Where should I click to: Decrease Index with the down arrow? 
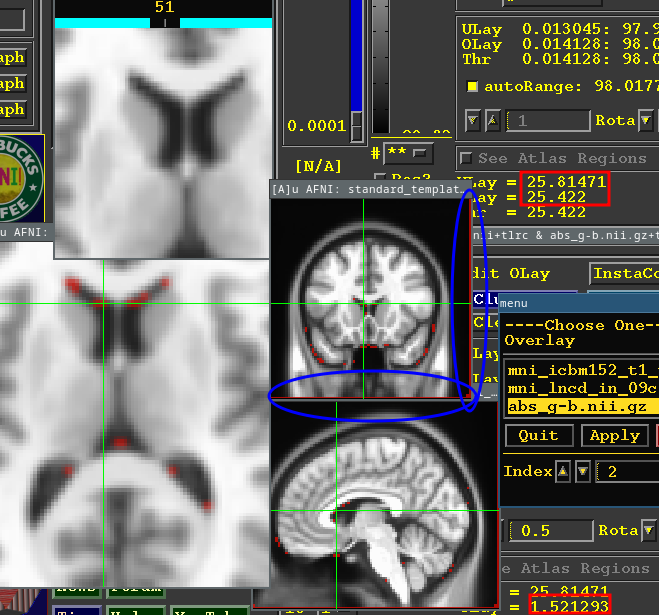(x=584, y=472)
